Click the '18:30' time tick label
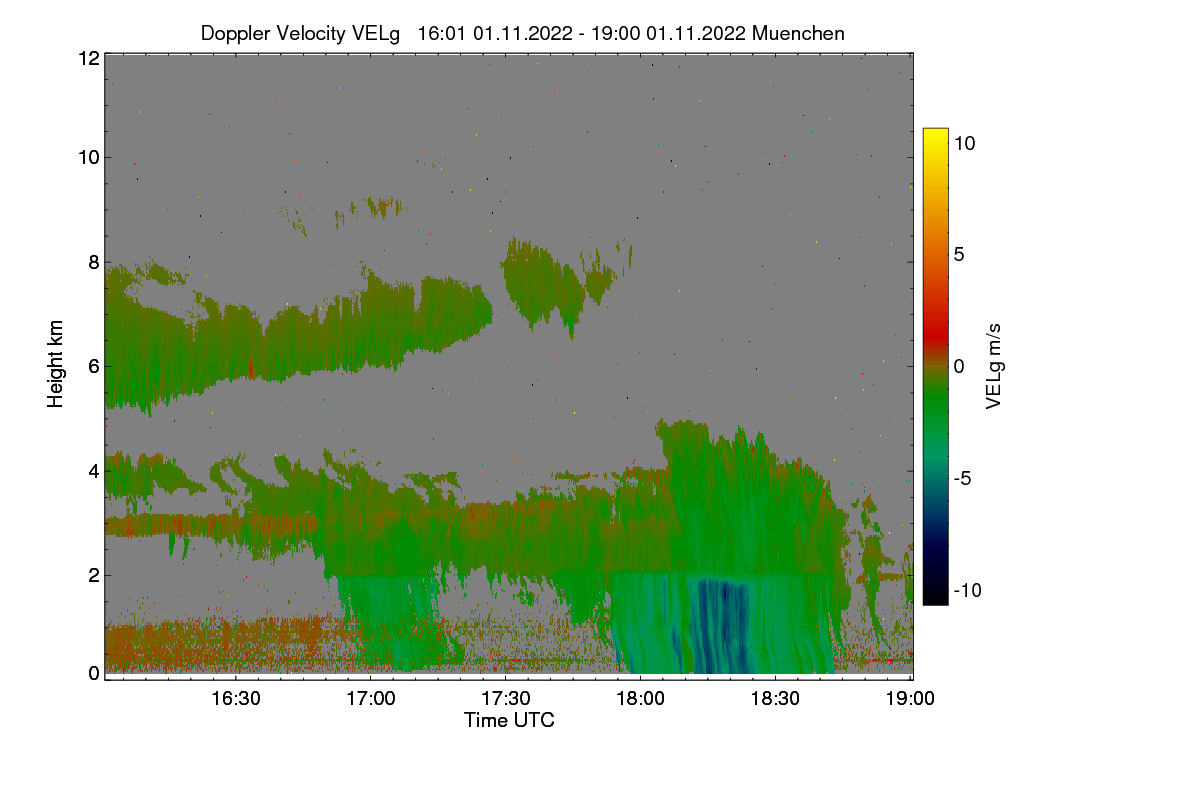Screen dimensions: 1200x800 (x=775, y=698)
